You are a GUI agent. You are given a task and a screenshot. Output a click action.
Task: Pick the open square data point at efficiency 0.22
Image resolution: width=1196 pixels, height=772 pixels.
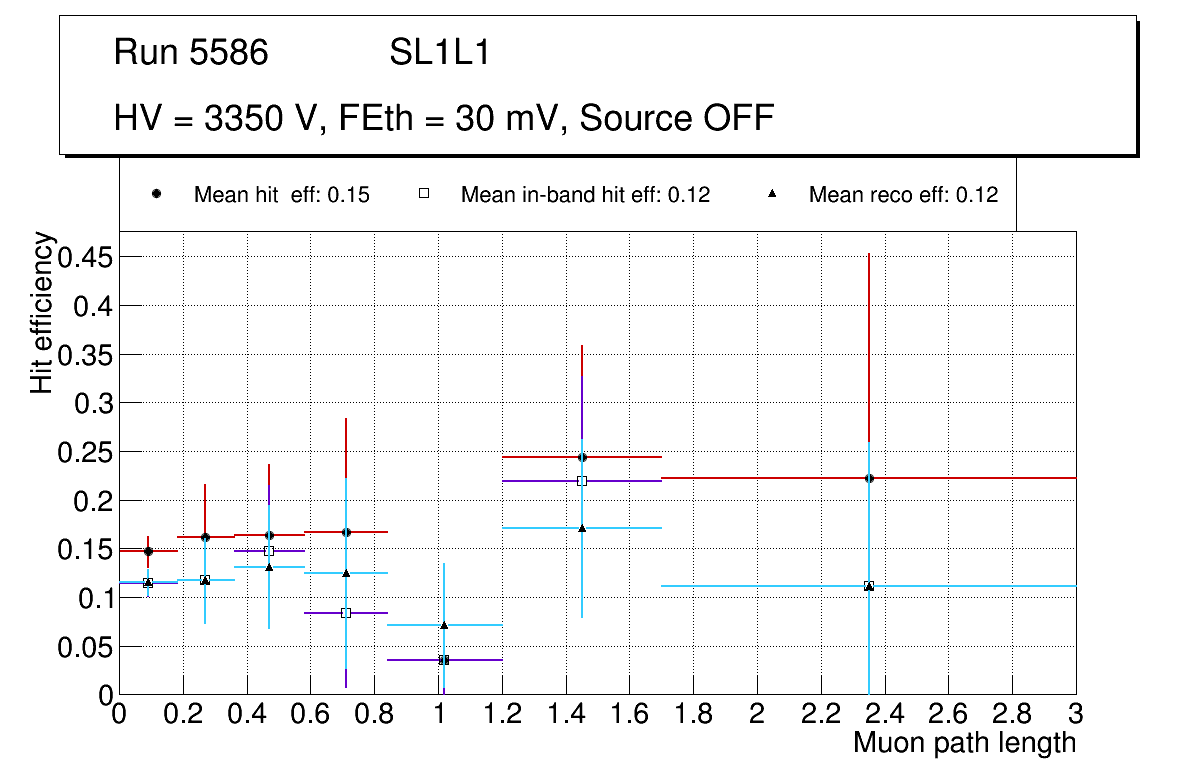click(582, 481)
